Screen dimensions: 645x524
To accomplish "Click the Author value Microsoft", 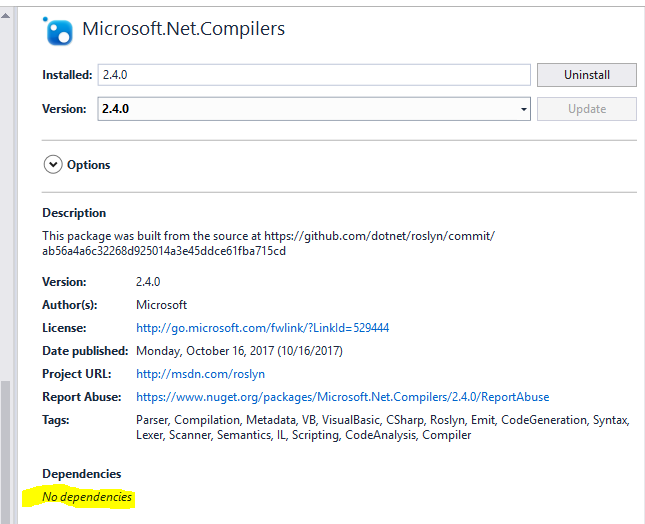I will point(161,305).
